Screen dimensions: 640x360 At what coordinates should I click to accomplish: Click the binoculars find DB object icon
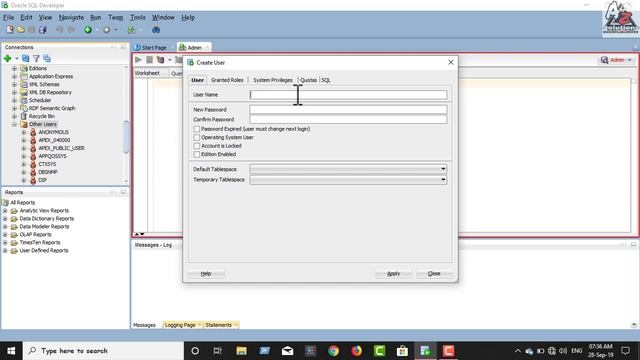pyautogui.click(x=156, y=30)
